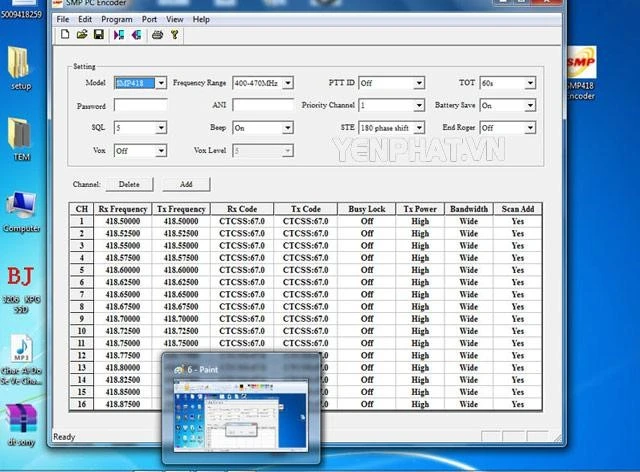Click the Help question mark toolbar icon
Image resolution: width=640 pixels, height=472 pixels.
(174, 35)
